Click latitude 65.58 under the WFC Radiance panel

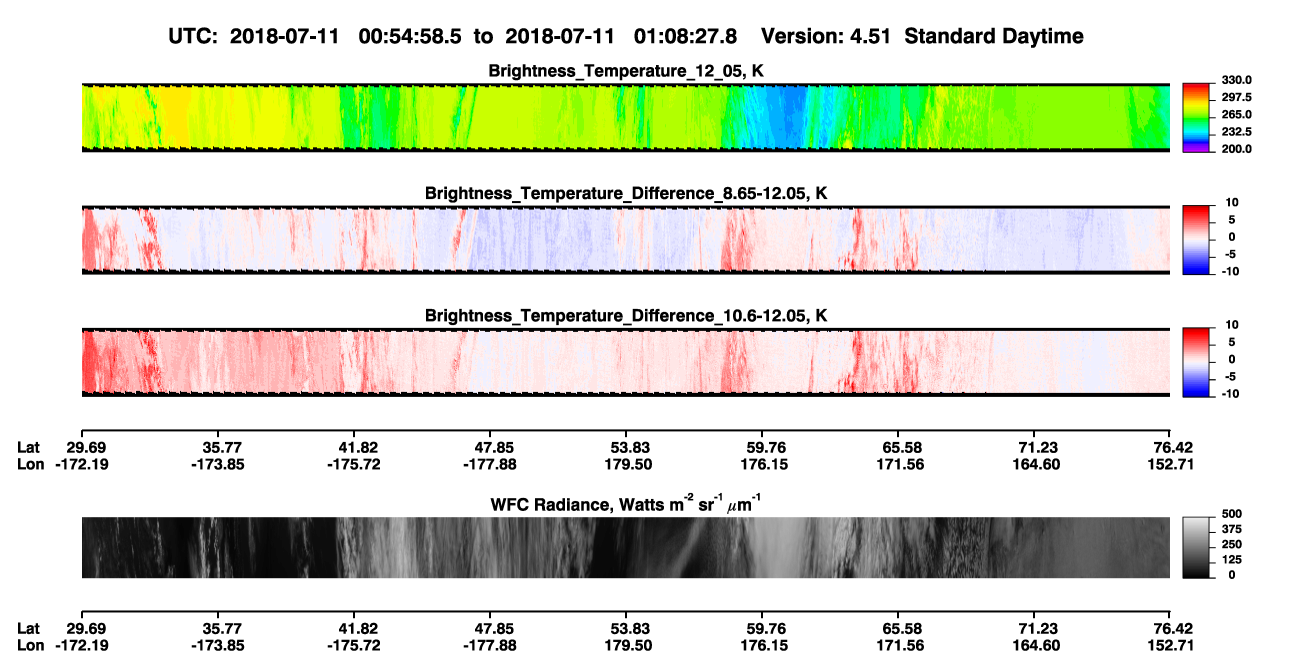[902, 629]
